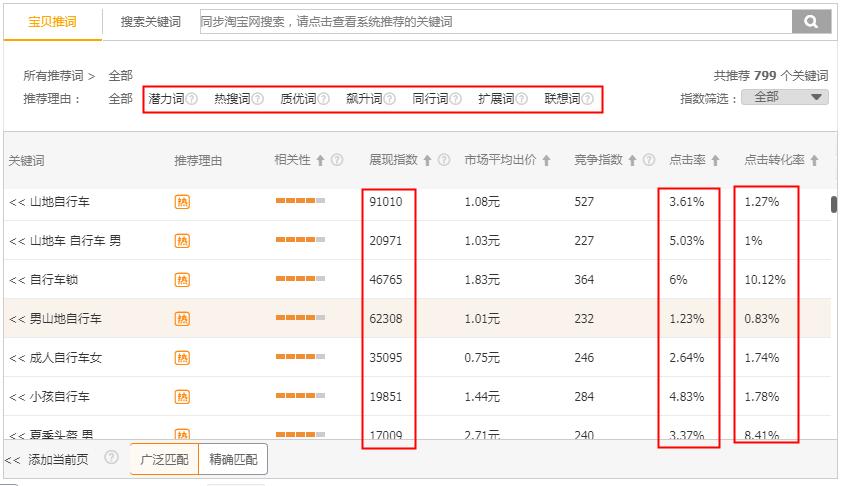This screenshot has height=486, width=846.
Task: Click help icon beside 相关性 column header
Action: point(337,160)
